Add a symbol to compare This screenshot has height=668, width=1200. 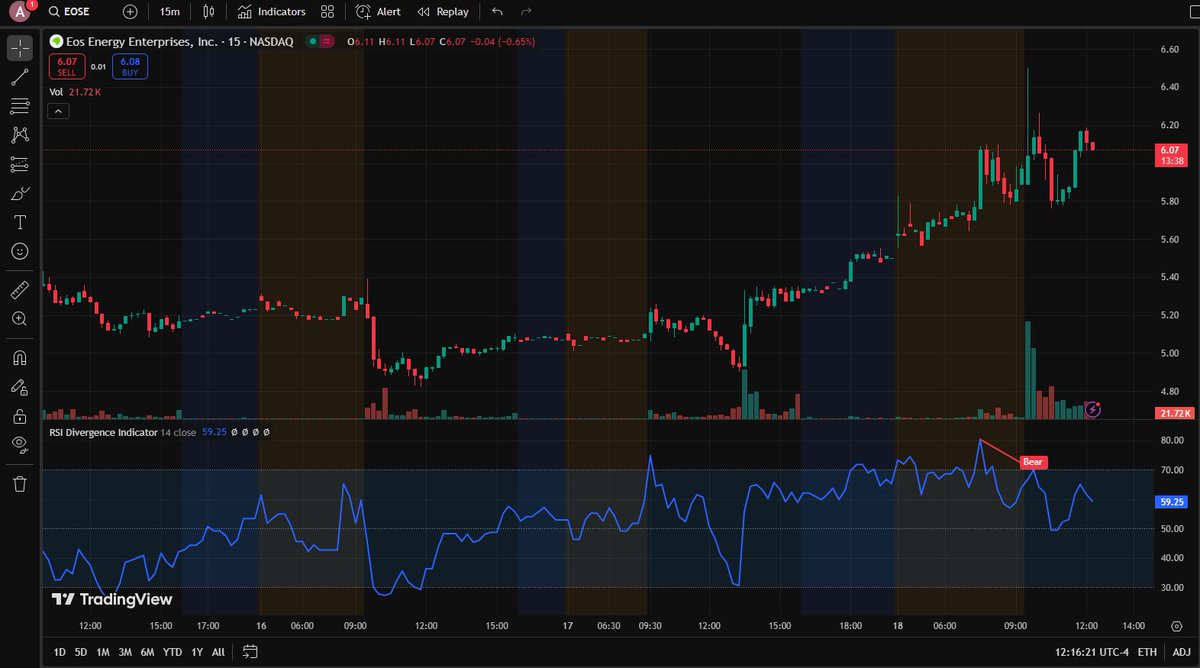tap(130, 12)
